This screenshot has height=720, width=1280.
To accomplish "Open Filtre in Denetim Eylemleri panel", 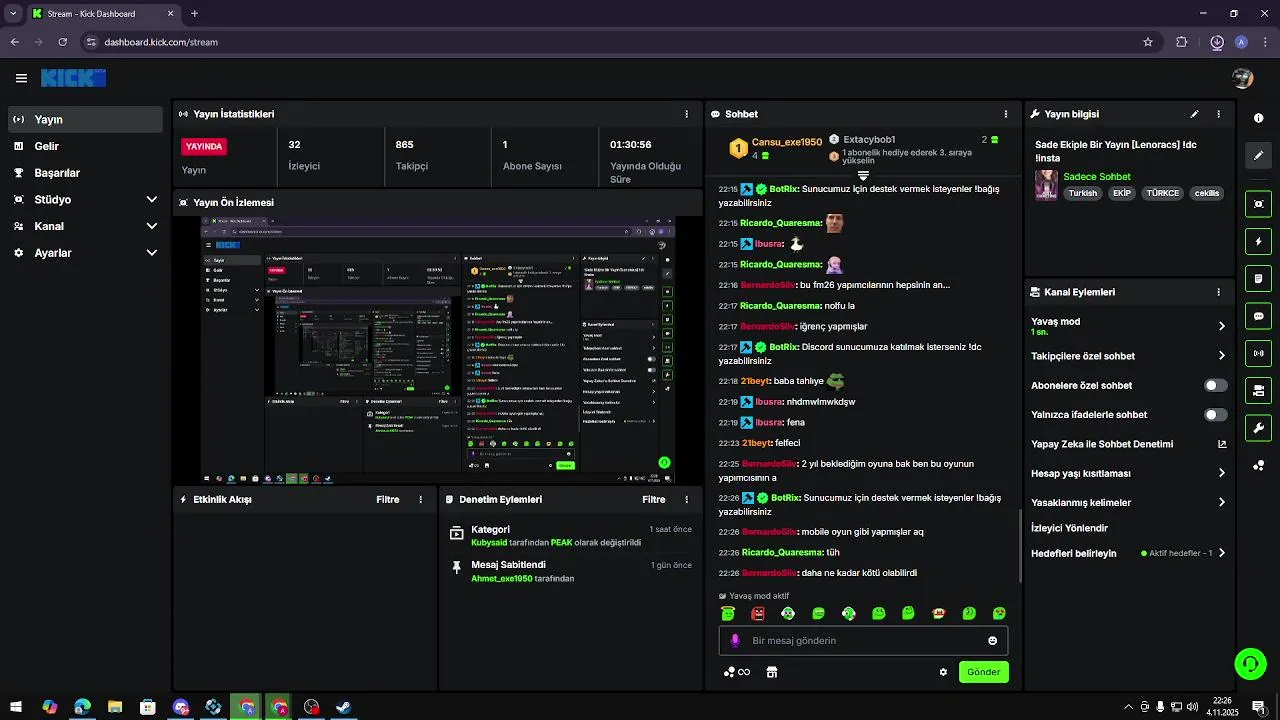I will point(654,499).
